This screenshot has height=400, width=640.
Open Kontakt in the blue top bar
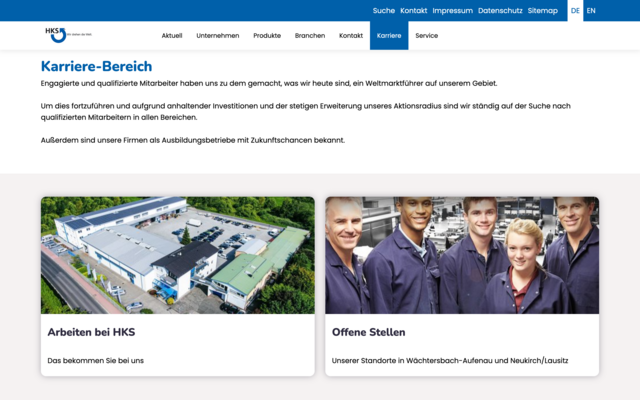(413, 11)
